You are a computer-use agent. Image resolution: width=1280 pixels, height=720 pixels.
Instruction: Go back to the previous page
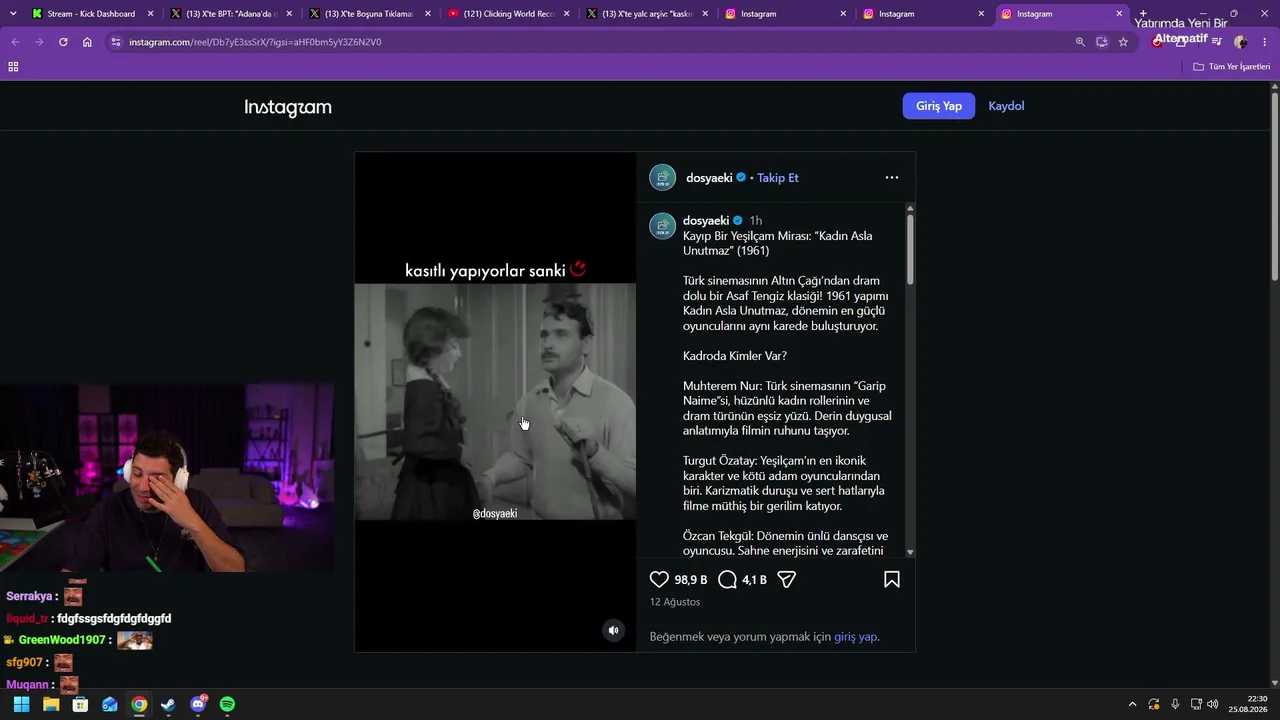pos(15,42)
